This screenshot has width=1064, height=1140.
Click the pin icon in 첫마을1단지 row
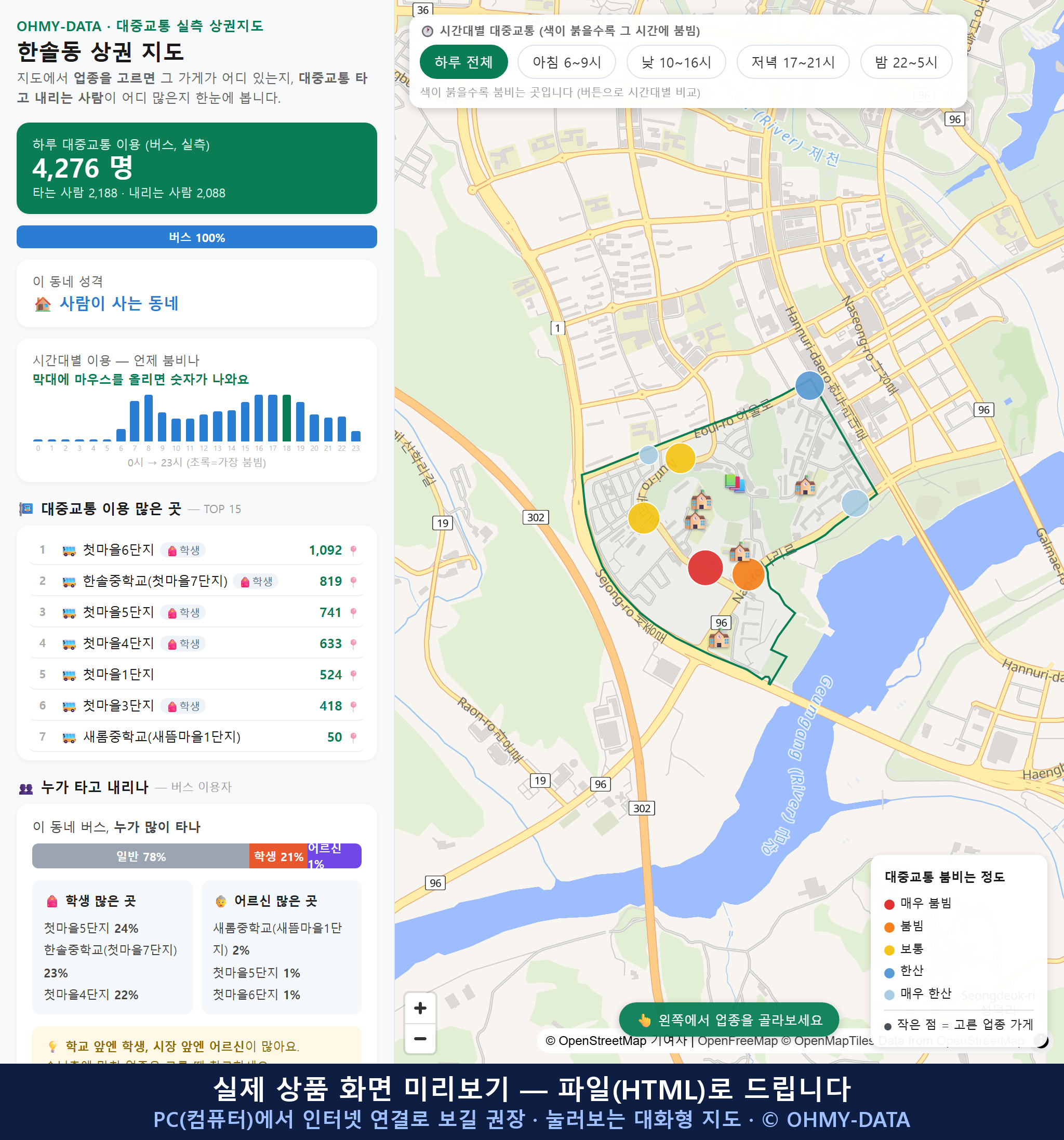click(x=353, y=675)
